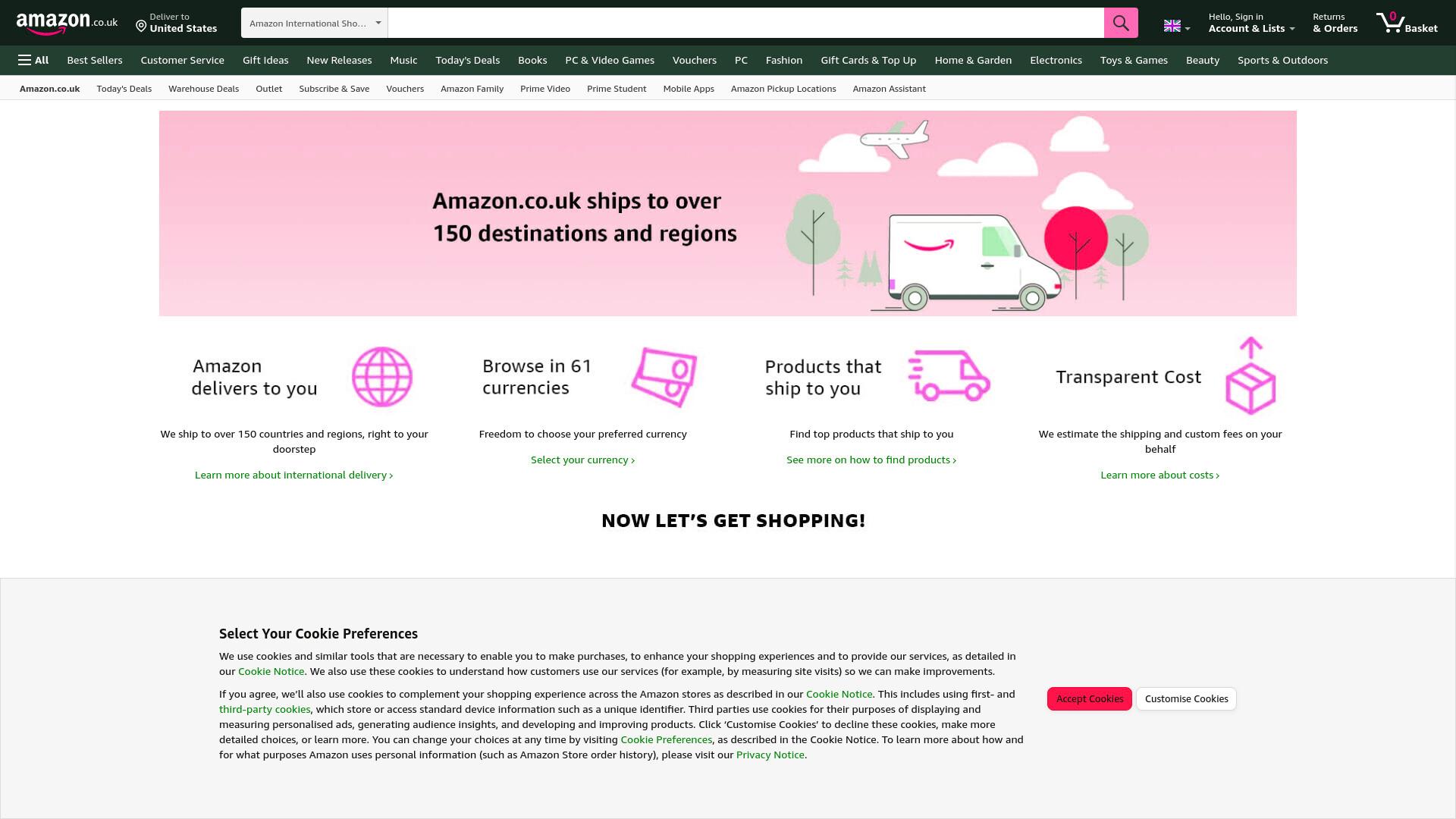Open Prime Student
The width and height of the screenshot is (1456, 819).
point(617,89)
